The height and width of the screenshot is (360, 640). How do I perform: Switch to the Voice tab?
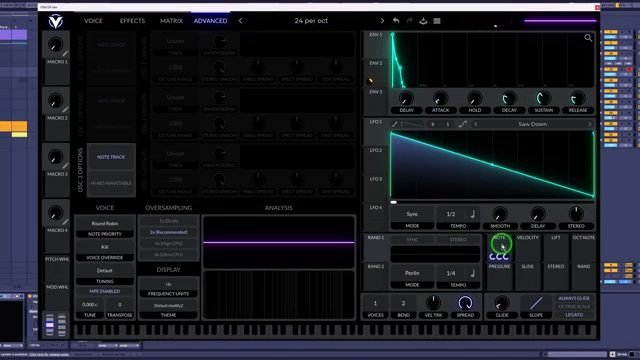(x=93, y=21)
